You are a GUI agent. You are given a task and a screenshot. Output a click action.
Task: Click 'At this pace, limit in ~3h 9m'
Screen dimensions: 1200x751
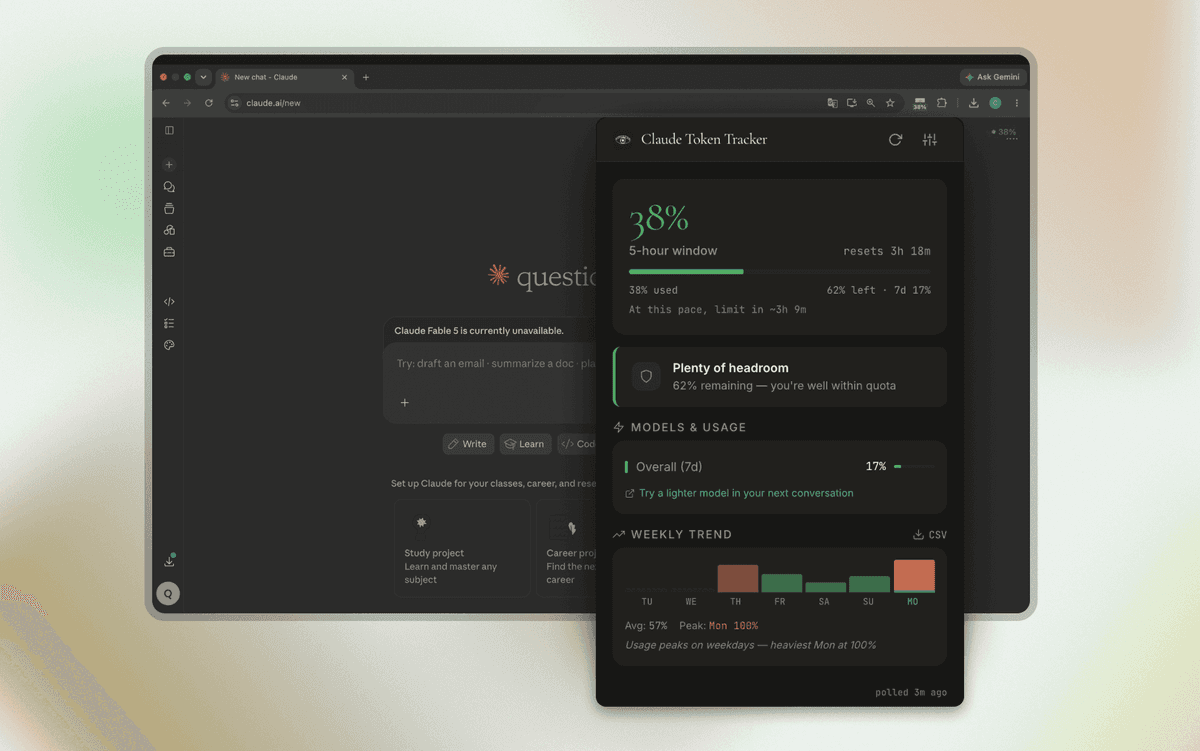(717, 310)
